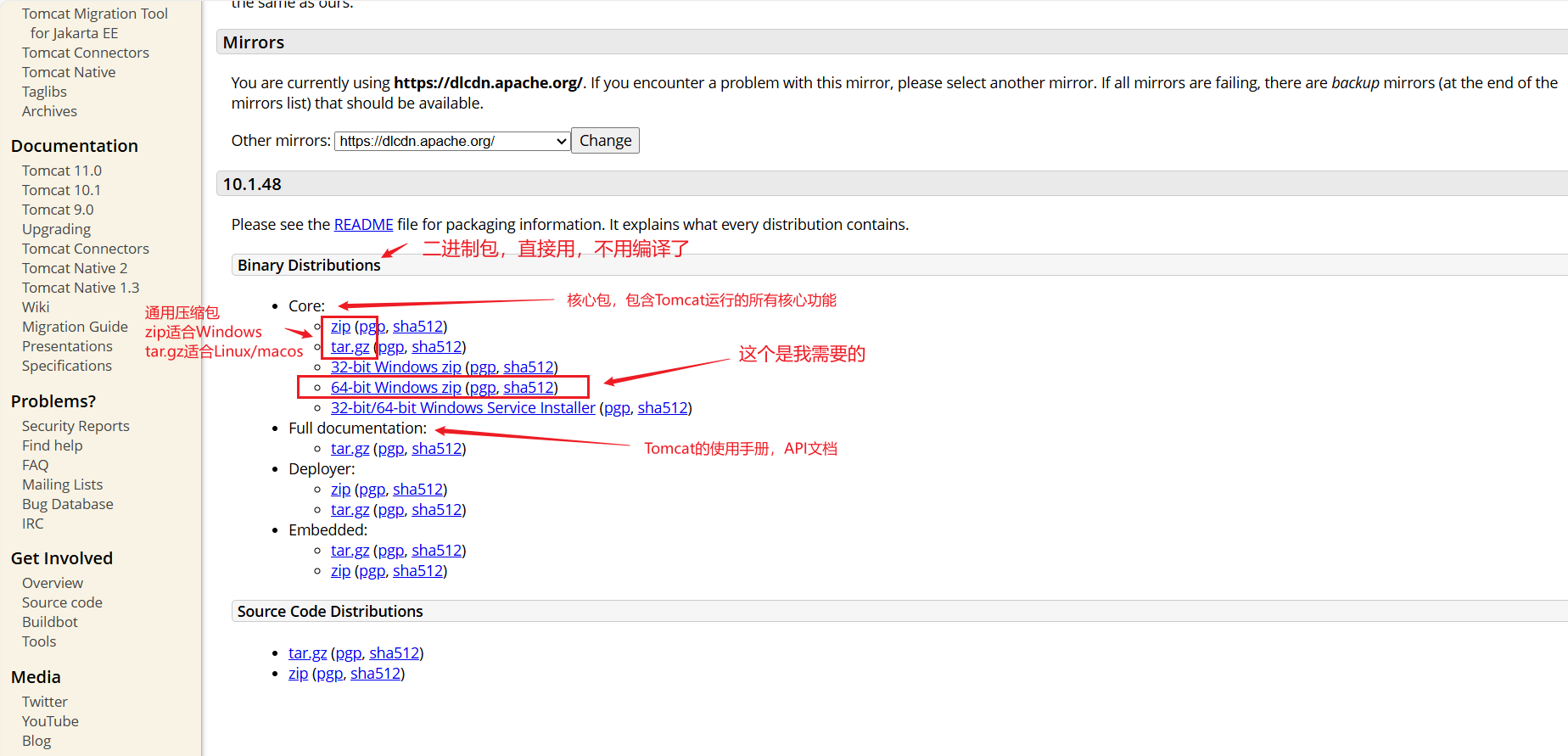1568x756 pixels.
Task: Open Mailing Lists
Action: coord(62,484)
